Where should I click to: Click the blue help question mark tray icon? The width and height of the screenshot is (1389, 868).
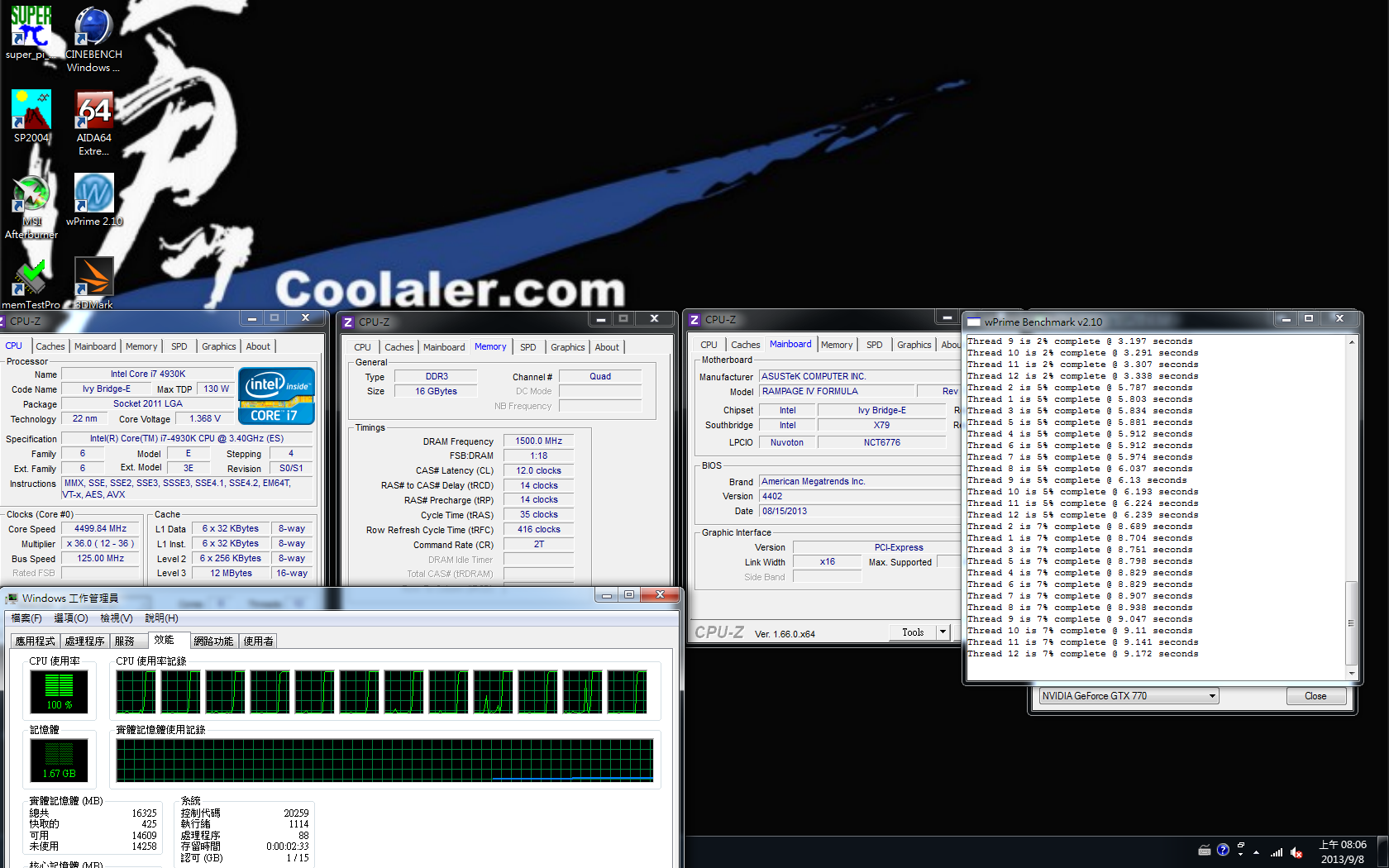[x=1223, y=850]
